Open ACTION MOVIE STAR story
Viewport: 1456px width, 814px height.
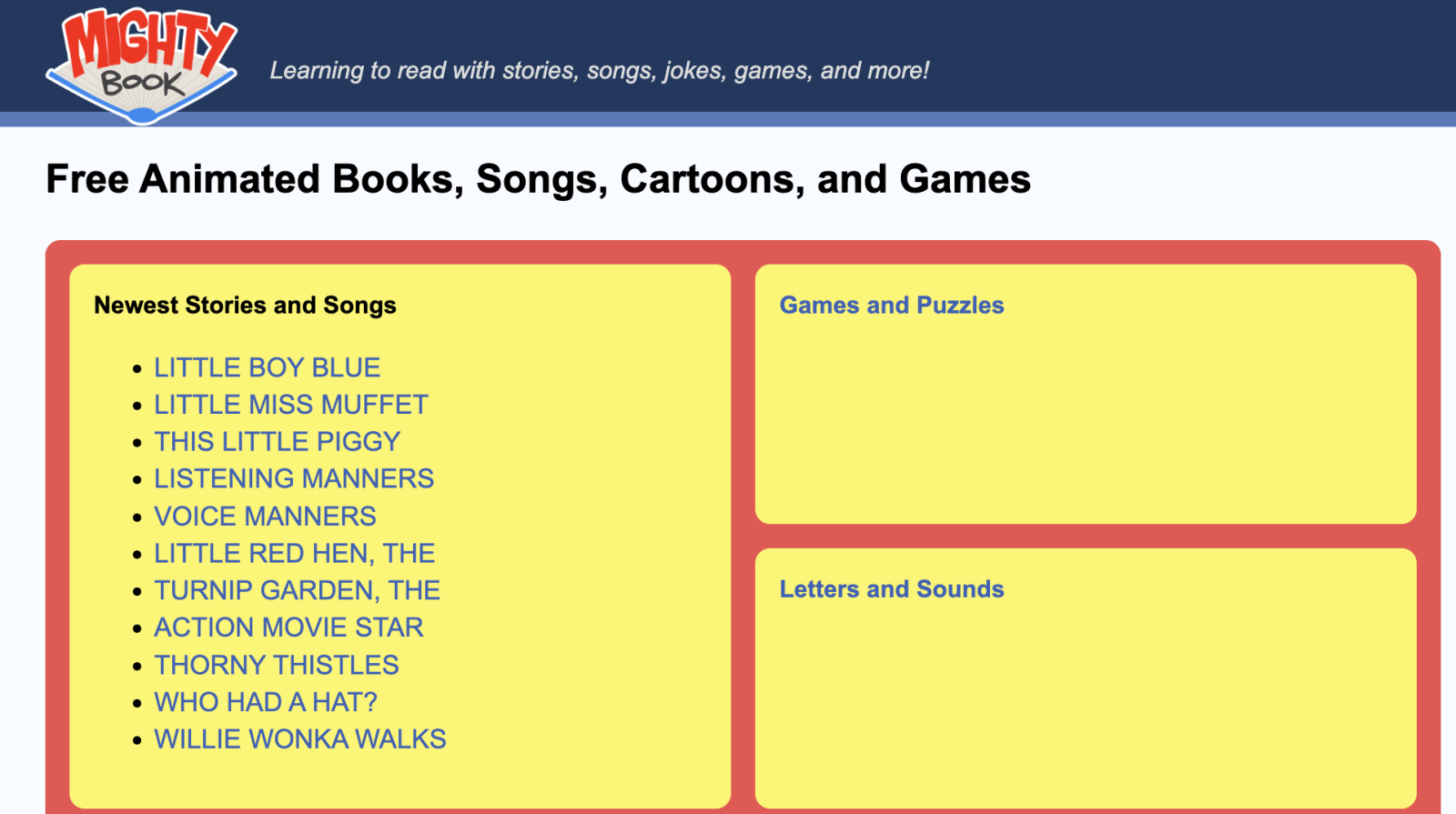tap(288, 628)
